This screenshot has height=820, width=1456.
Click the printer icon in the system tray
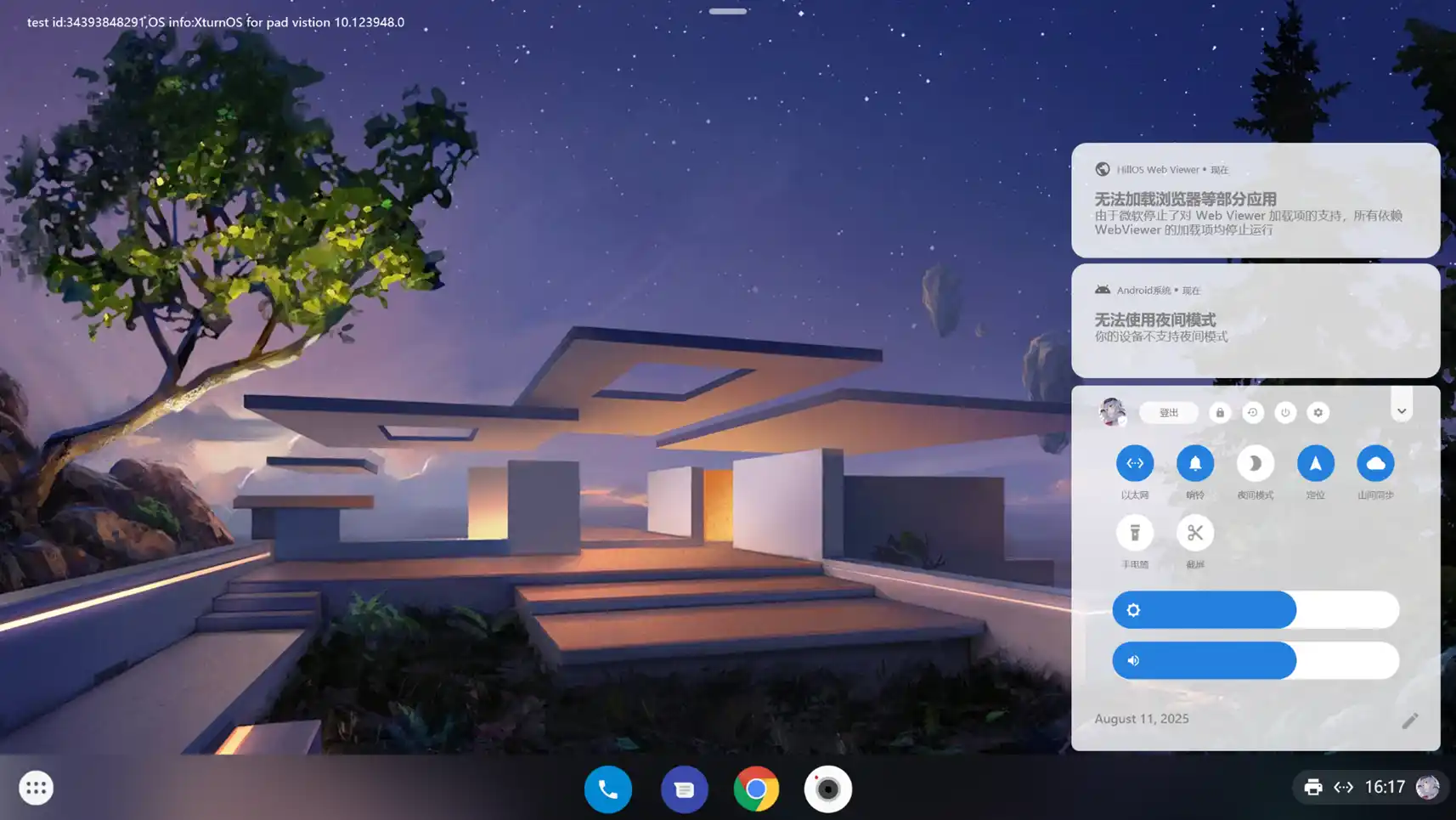1312,787
